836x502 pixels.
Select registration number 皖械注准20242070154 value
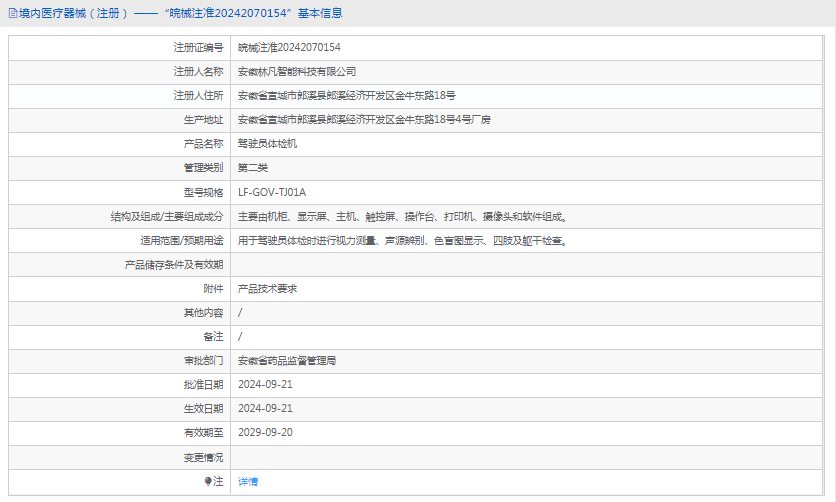(289, 47)
